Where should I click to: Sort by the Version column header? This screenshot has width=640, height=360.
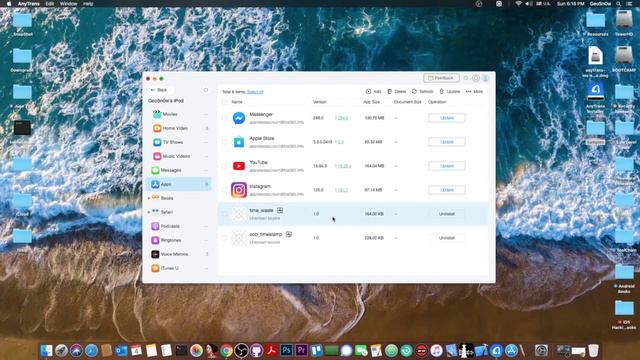[x=320, y=102]
